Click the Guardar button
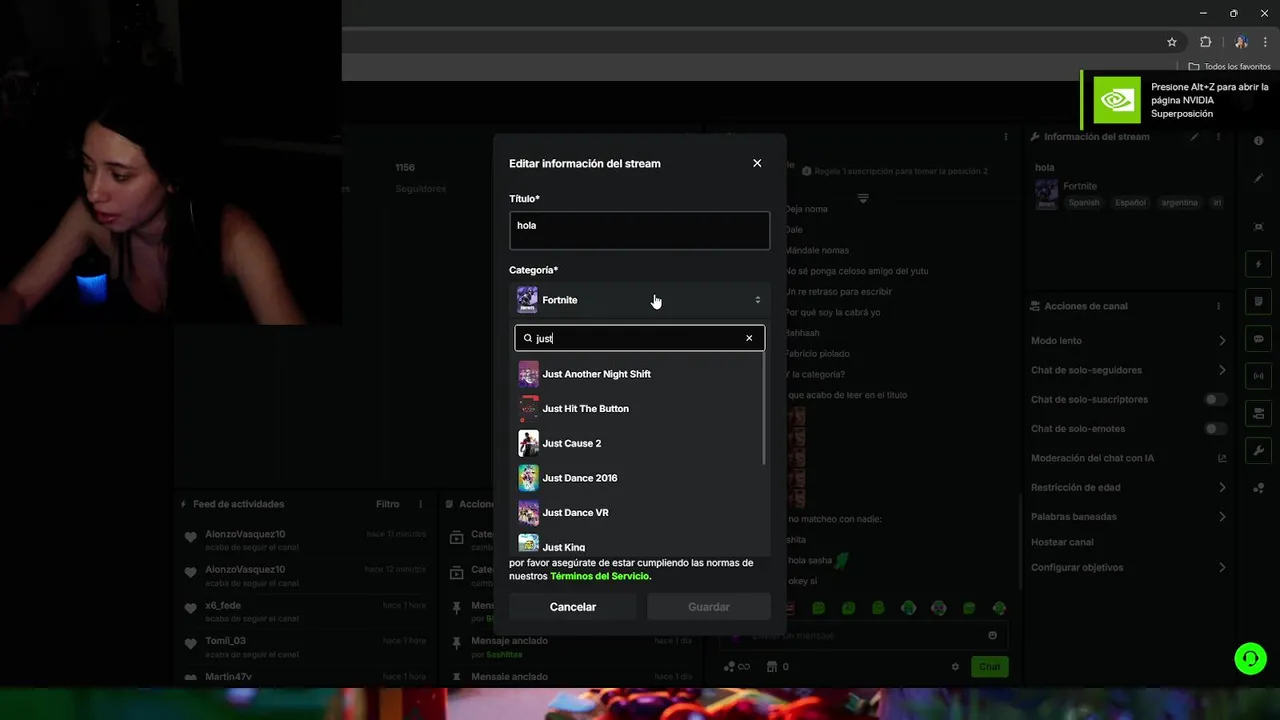This screenshot has height=720, width=1280. 709,607
